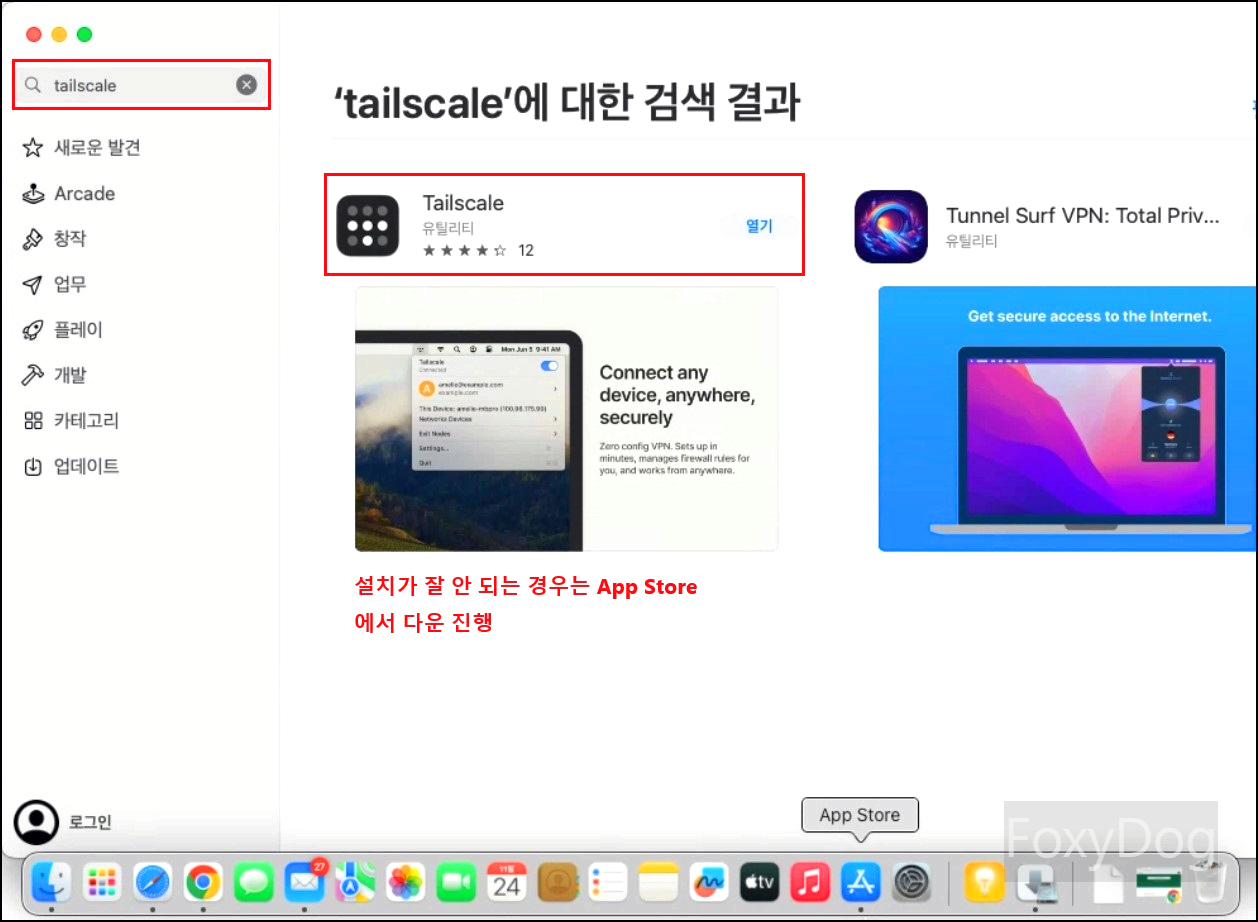Open the Tunnel Surf VPN title link
This screenshot has width=1258, height=922.
pos(1083,216)
